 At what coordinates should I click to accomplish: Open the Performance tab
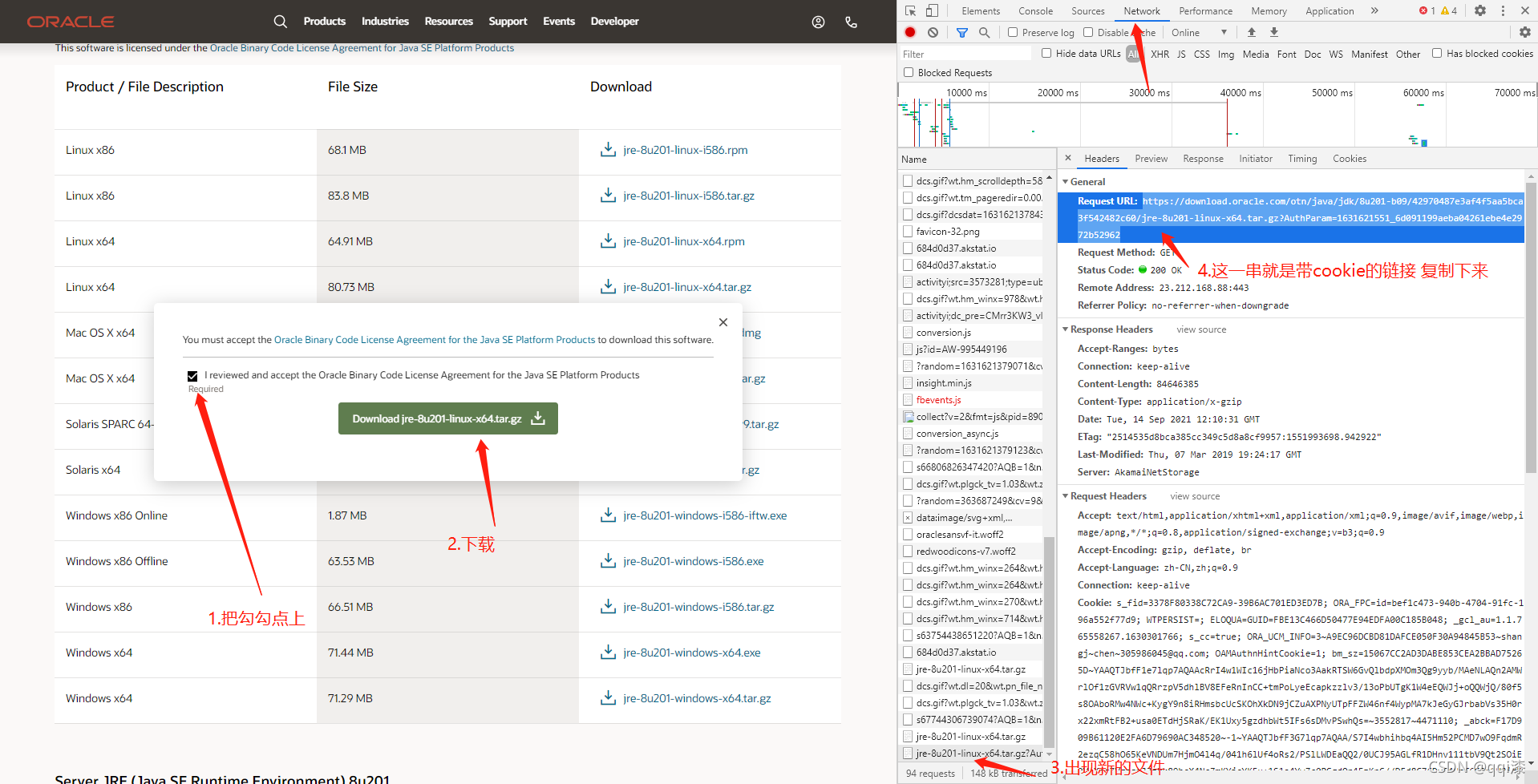(1206, 10)
